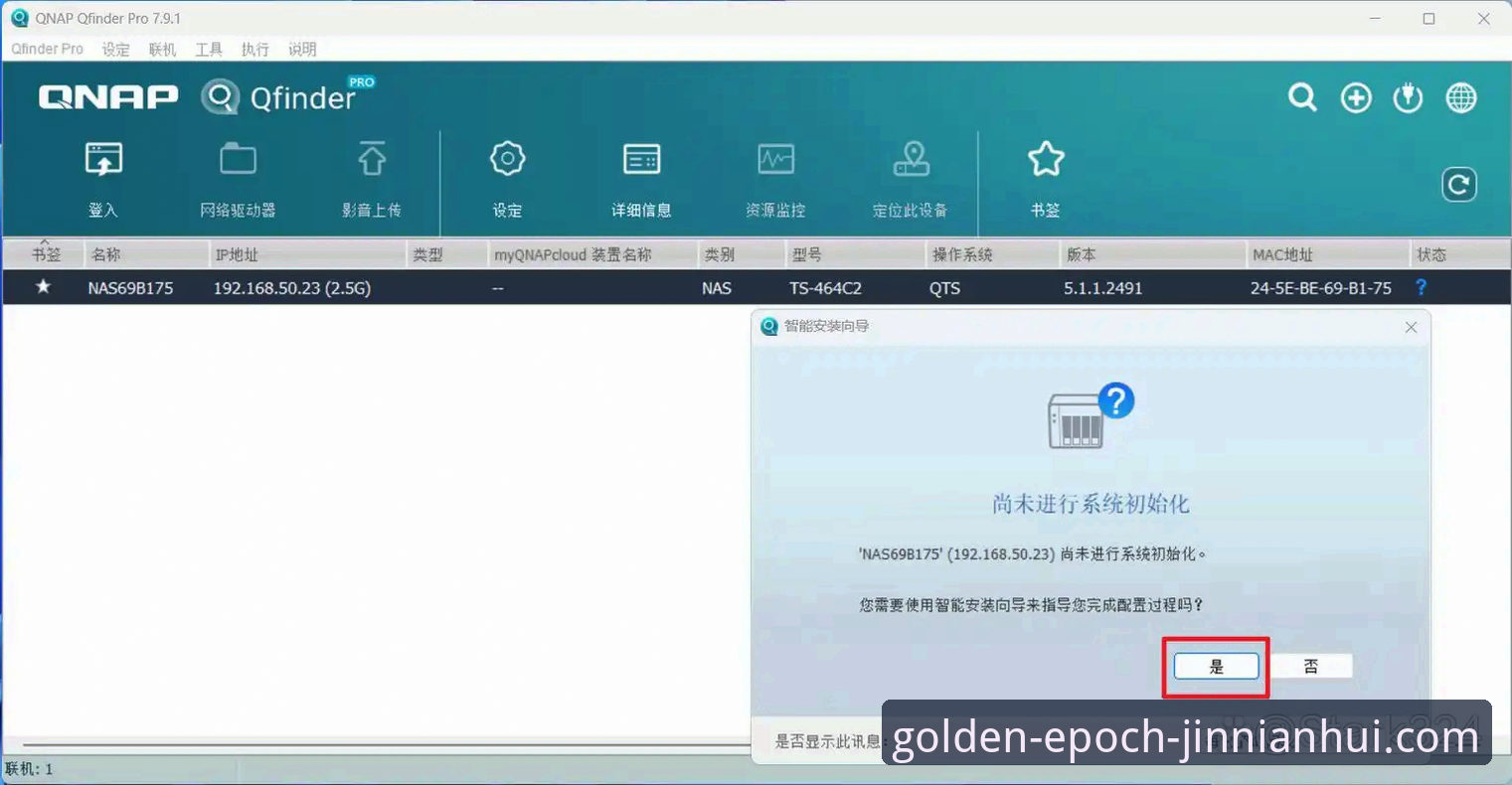Viewport: 1512px width, 785px height.
Task: Open the 联机 menu
Action: tap(162, 49)
